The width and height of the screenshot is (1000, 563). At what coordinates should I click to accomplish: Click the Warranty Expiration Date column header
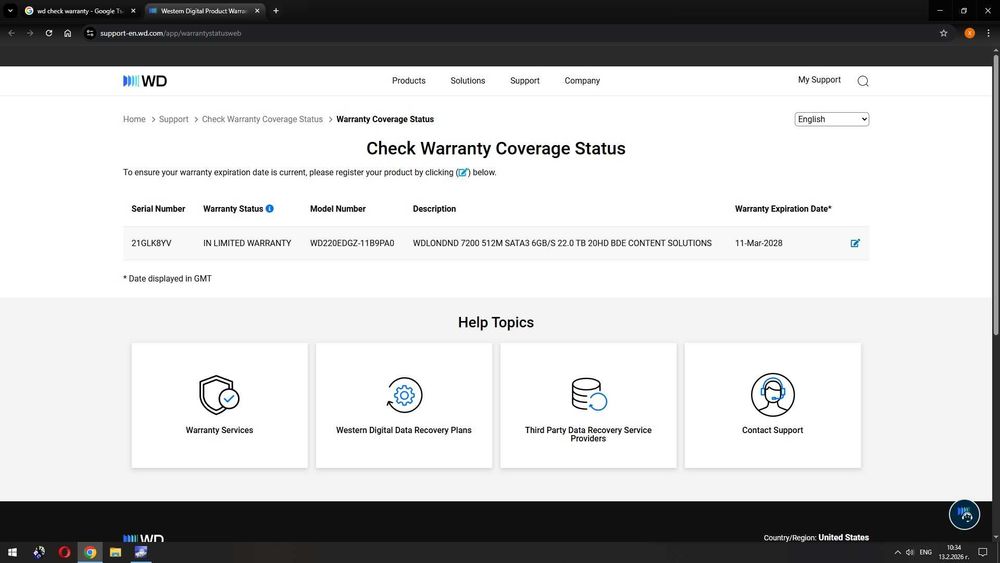[x=783, y=208]
